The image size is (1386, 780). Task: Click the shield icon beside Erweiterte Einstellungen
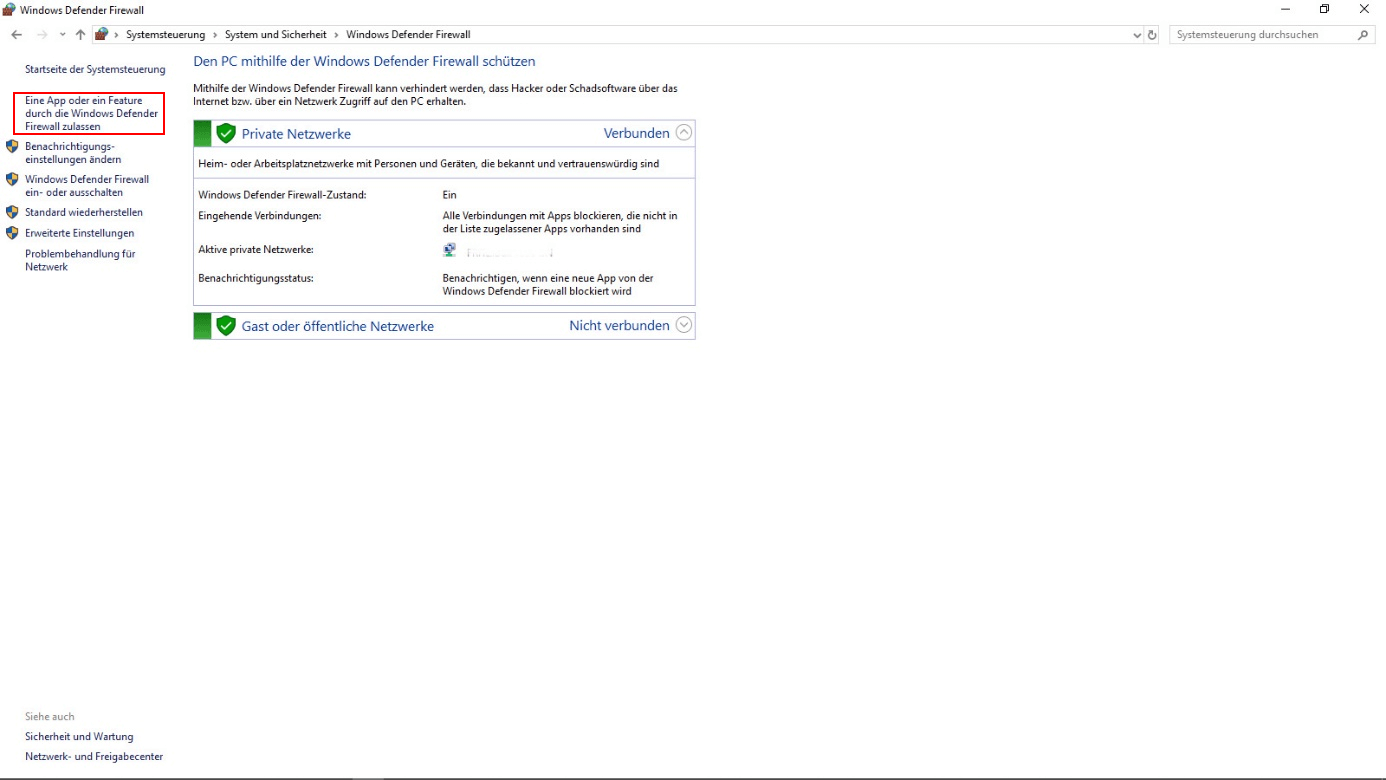[x=12, y=233]
